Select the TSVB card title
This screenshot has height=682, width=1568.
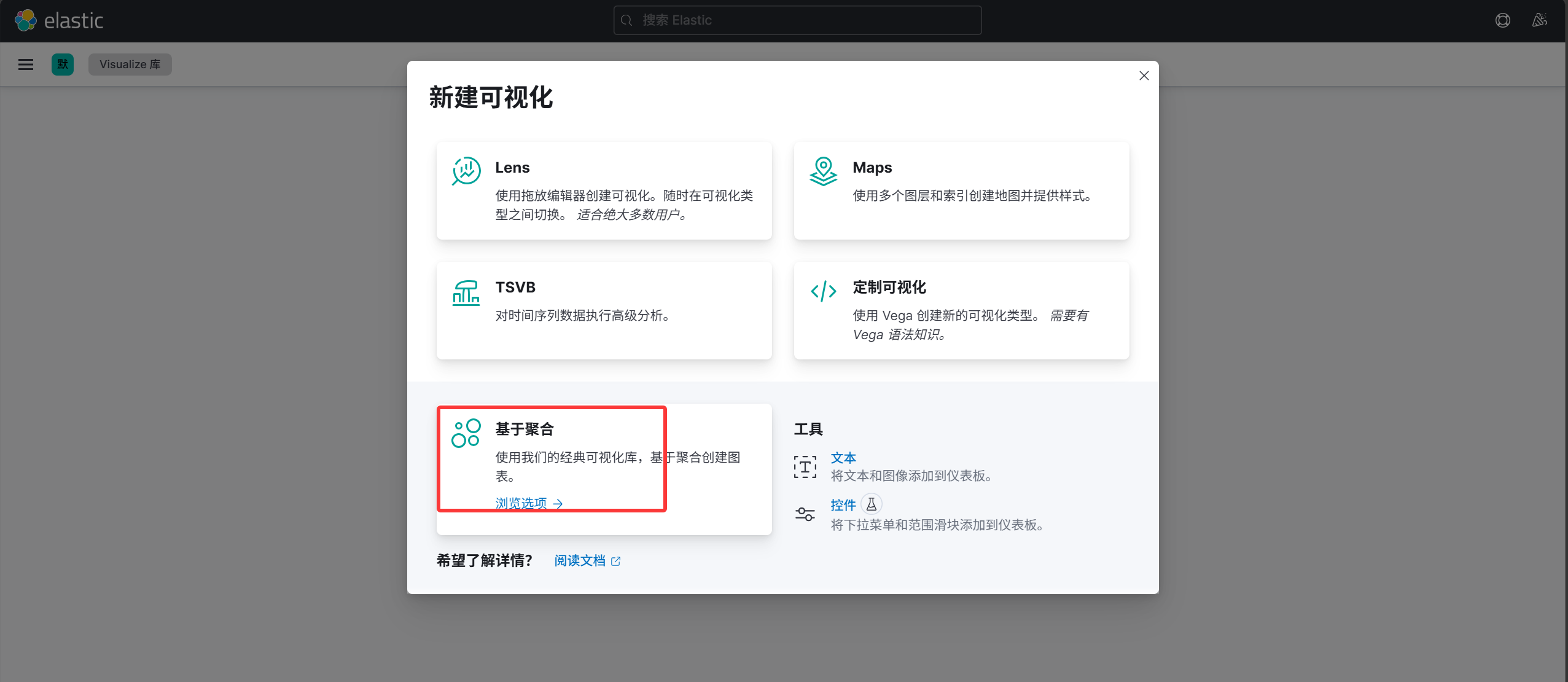coord(515,288)
